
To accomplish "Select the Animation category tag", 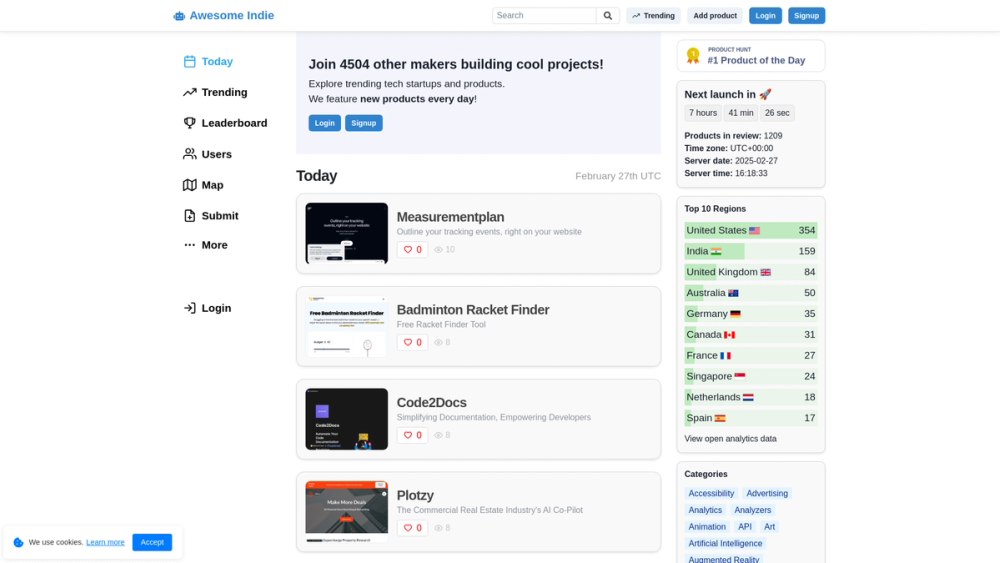I will click(707, 527).
